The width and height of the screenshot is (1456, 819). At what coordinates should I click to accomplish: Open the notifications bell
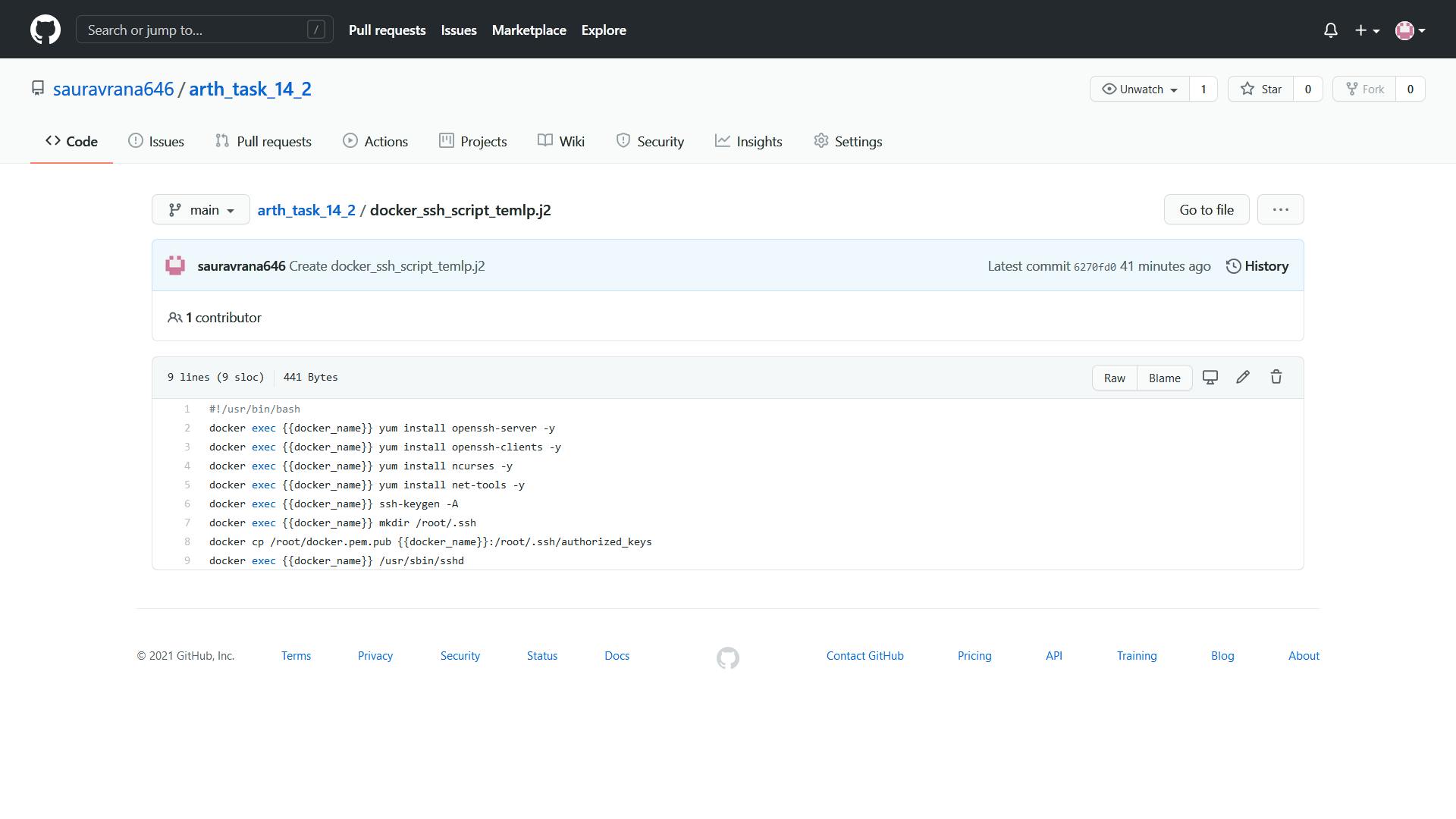tap(1330, 30)
